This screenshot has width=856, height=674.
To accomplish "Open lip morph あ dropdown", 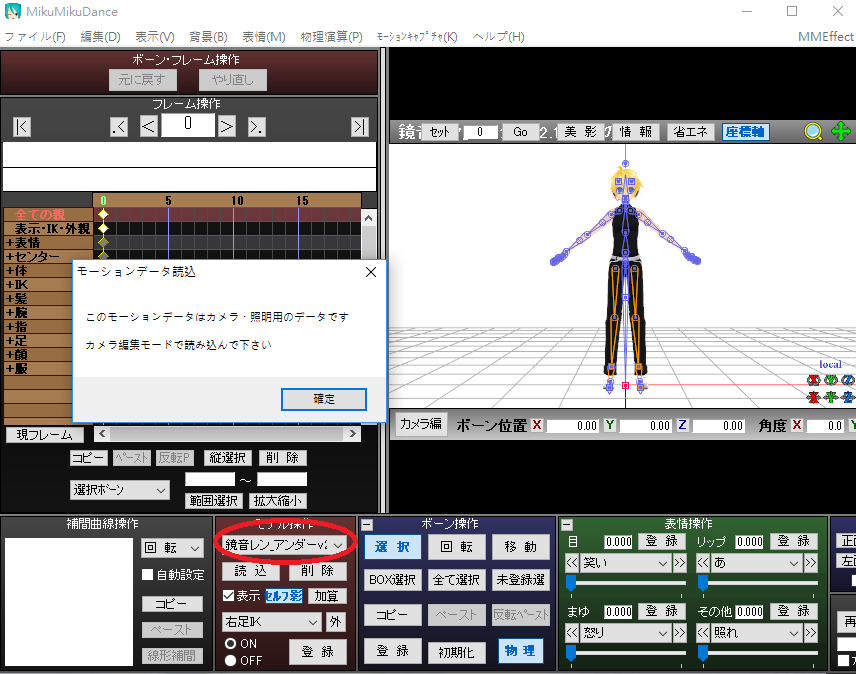I will point(757,563).
